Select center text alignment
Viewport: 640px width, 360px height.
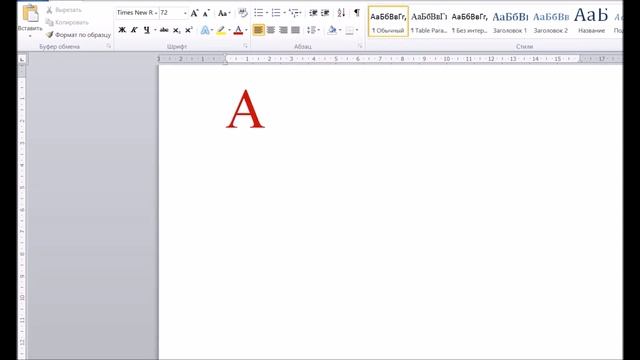click(x=271, y=30)
